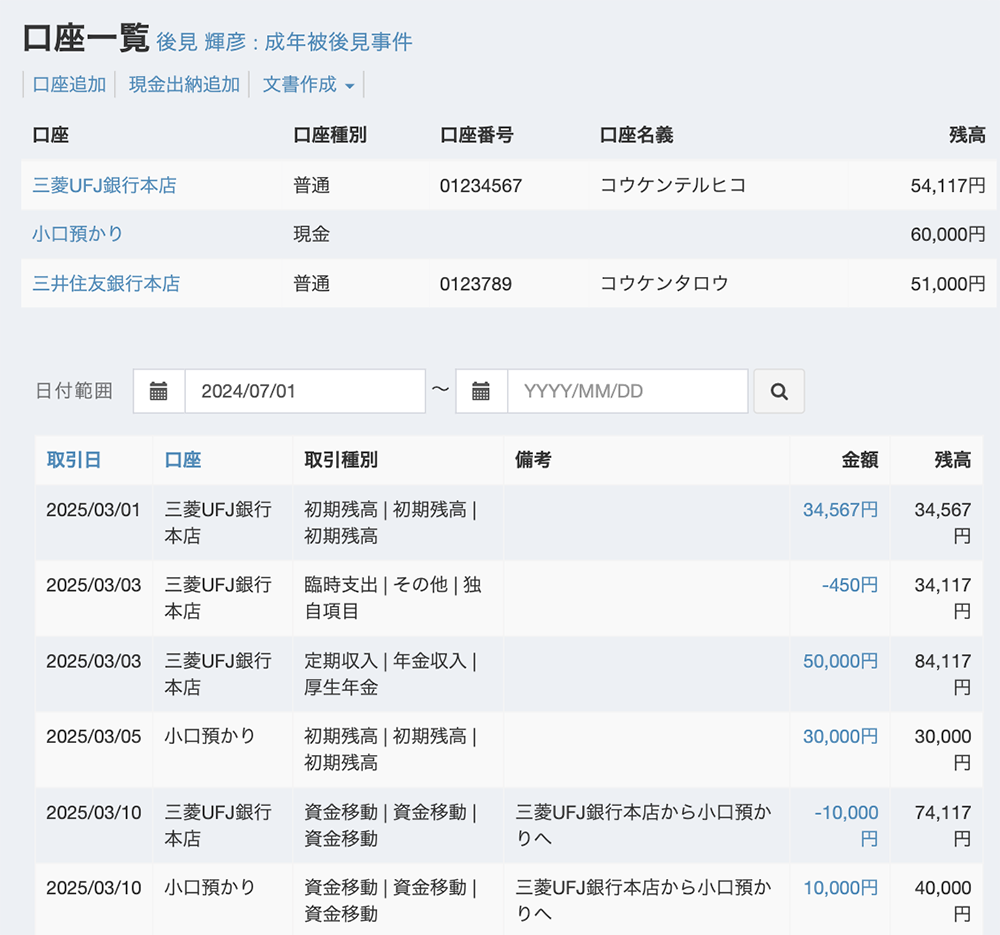Open the 三菱UFJ銀行本店 account link
Image resolution: width=1000 pixels, height=935 pixels.
coord(104,185)
